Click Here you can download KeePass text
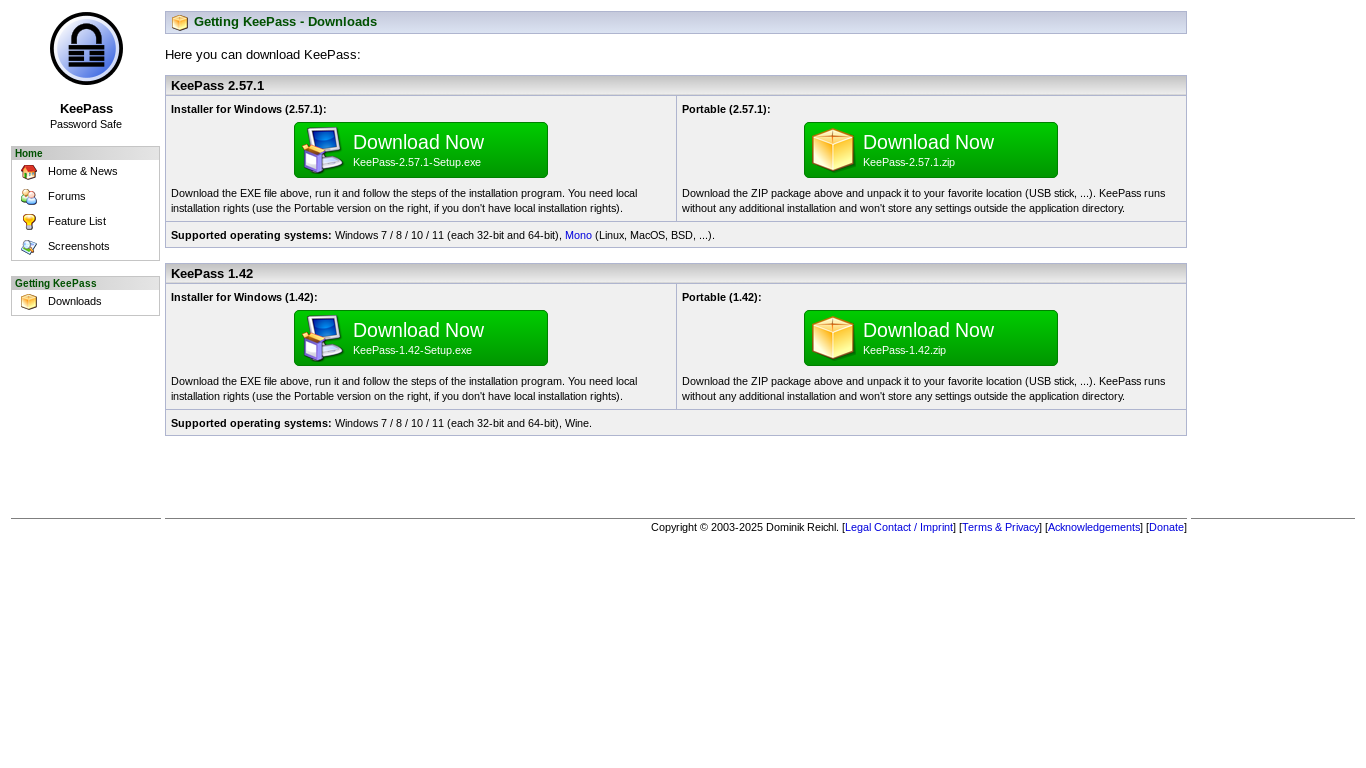Image resolution: width=1366 pixels, height=768 pixels. click(263, 55)
